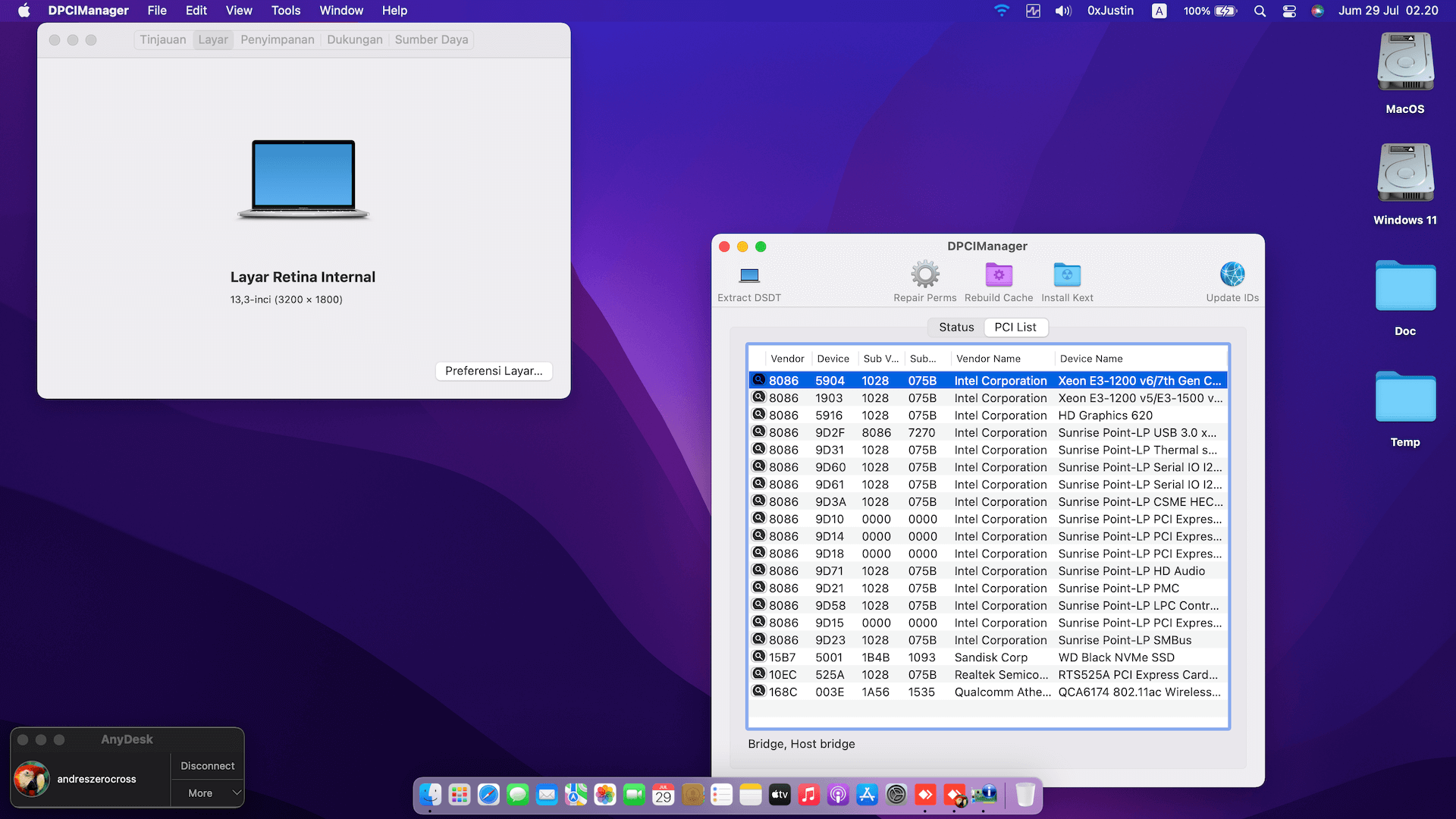This screenshot has width=1456, height=819.
Task: Open the File menu
Action: [x=157, y=11]
